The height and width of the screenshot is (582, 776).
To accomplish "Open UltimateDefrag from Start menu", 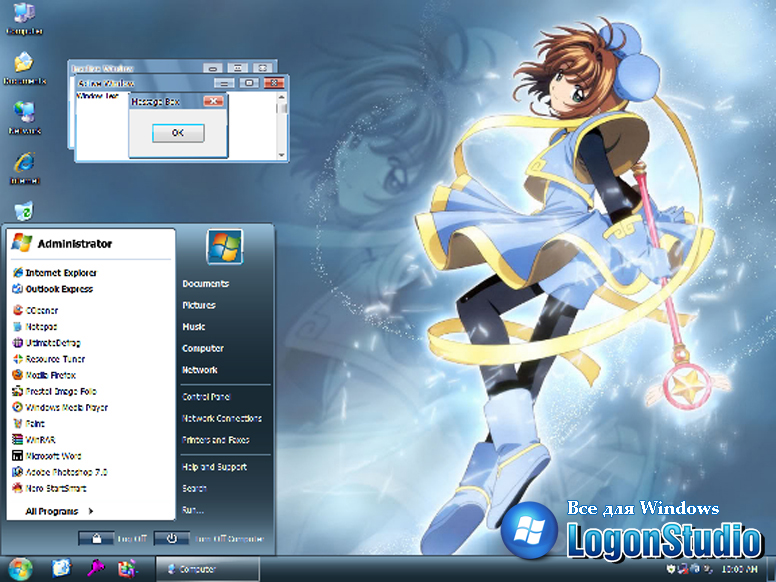I will pos(47,342).
